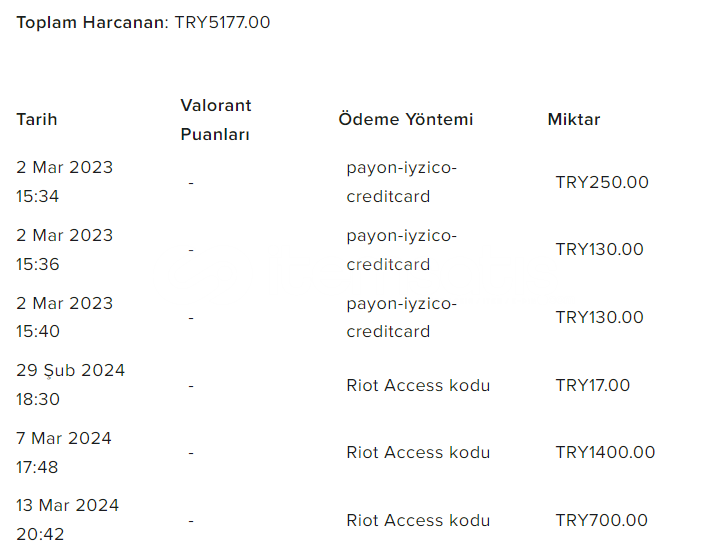The image size is (727, 550).
Task: Select the 2 Mar 2023 15:36 date
Action: (x=64, y=250)
